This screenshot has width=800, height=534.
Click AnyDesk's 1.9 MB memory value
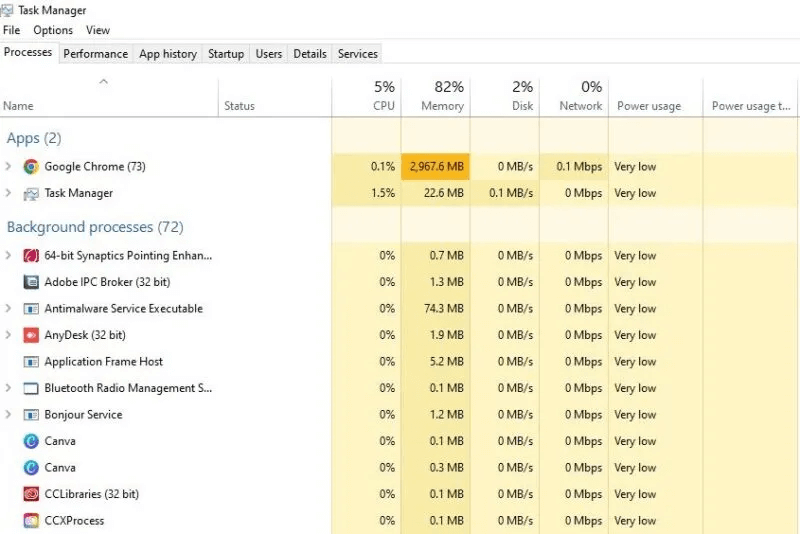(446, 335)
